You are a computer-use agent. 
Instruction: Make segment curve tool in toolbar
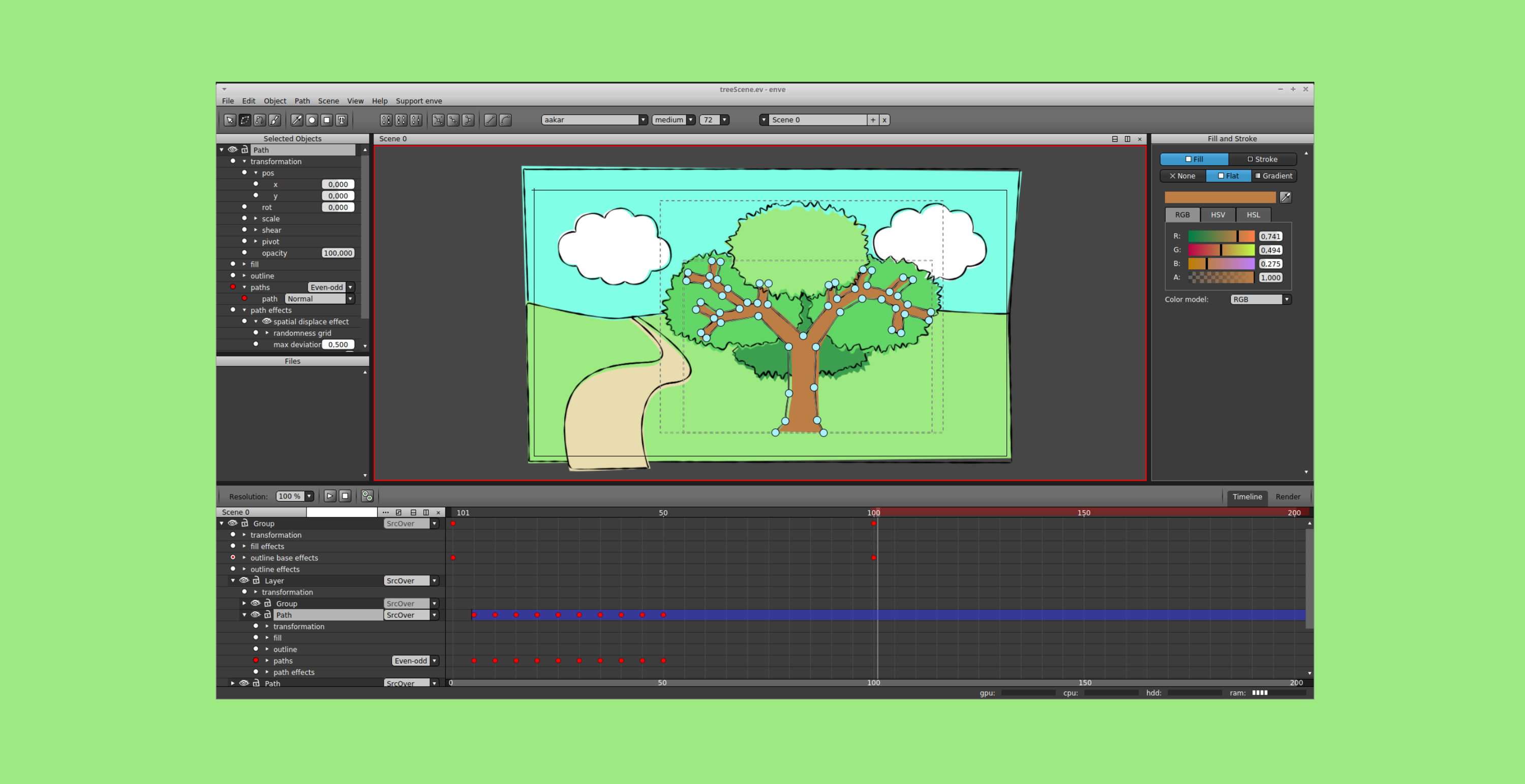[506, 120]
